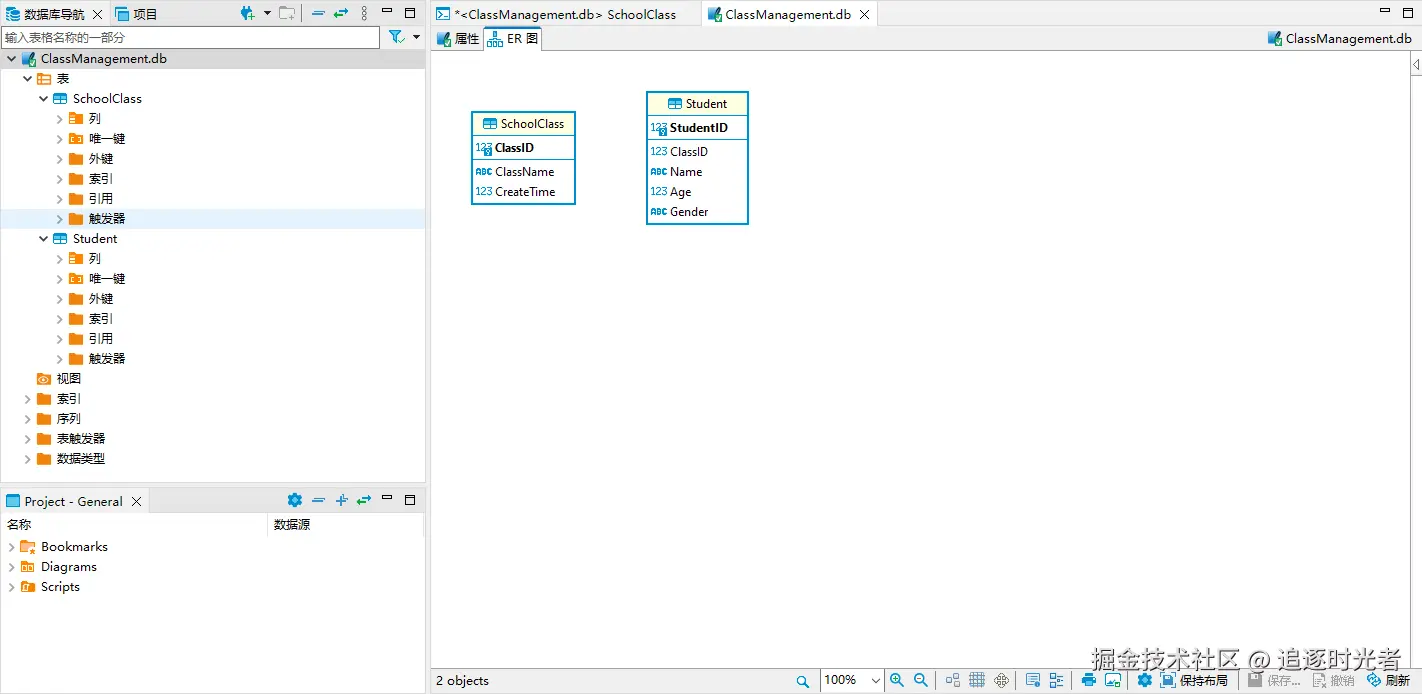Focus the table name search input field
Screen dimensions: 1422x694
[190, 37]
